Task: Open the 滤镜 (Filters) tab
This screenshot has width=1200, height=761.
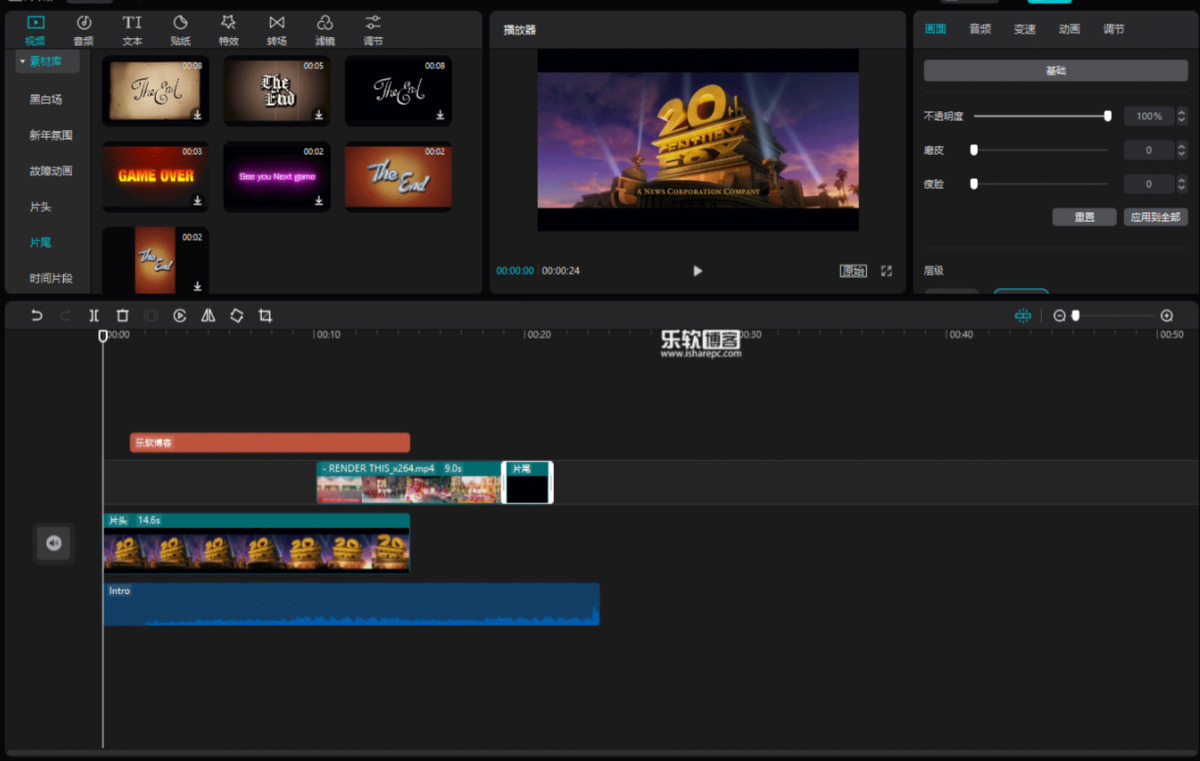Action: [x=324, y=29]
